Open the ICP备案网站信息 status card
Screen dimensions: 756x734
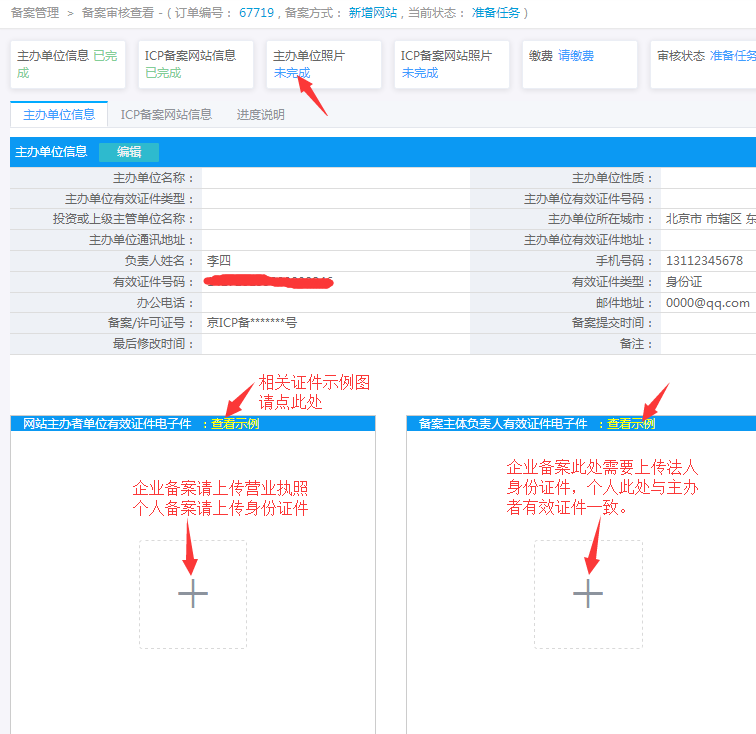click(x=195, y=64)
